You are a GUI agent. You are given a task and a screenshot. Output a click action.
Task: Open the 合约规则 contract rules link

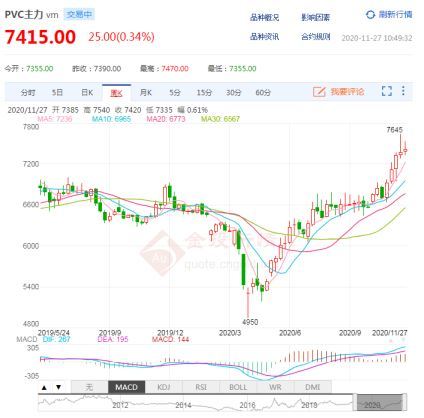(x=316, y=36)
